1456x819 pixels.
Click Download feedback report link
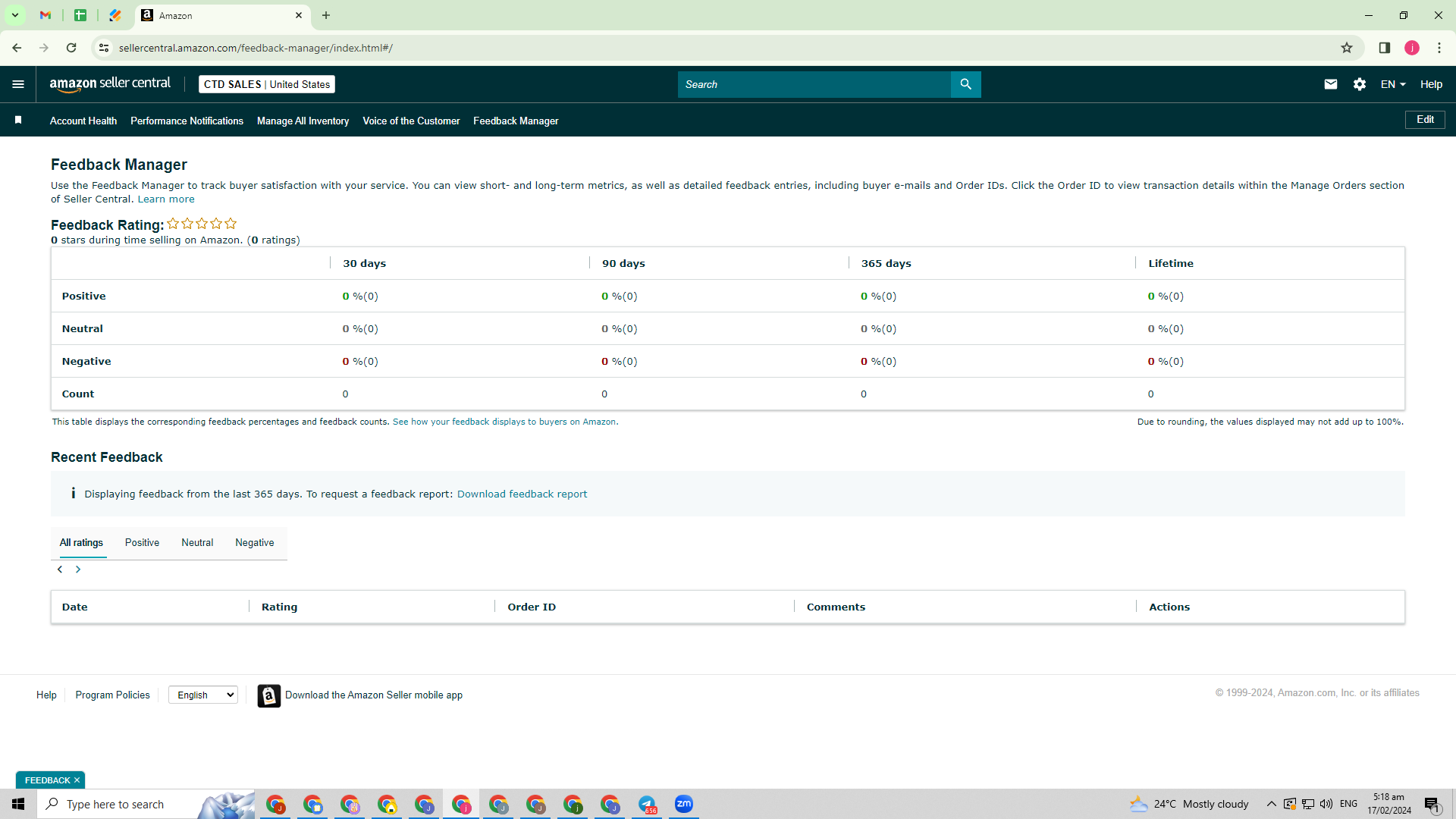(x=522, y=494)
